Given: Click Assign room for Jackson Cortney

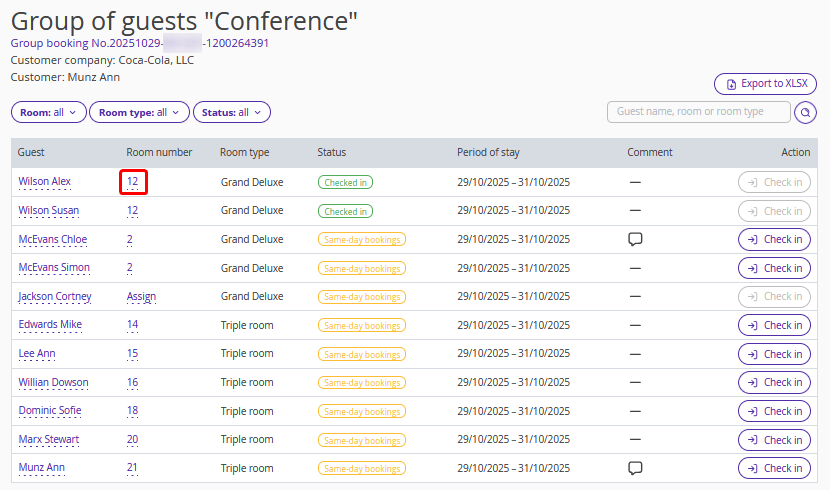Looking at the screenshot, I should tap(141, 297).
